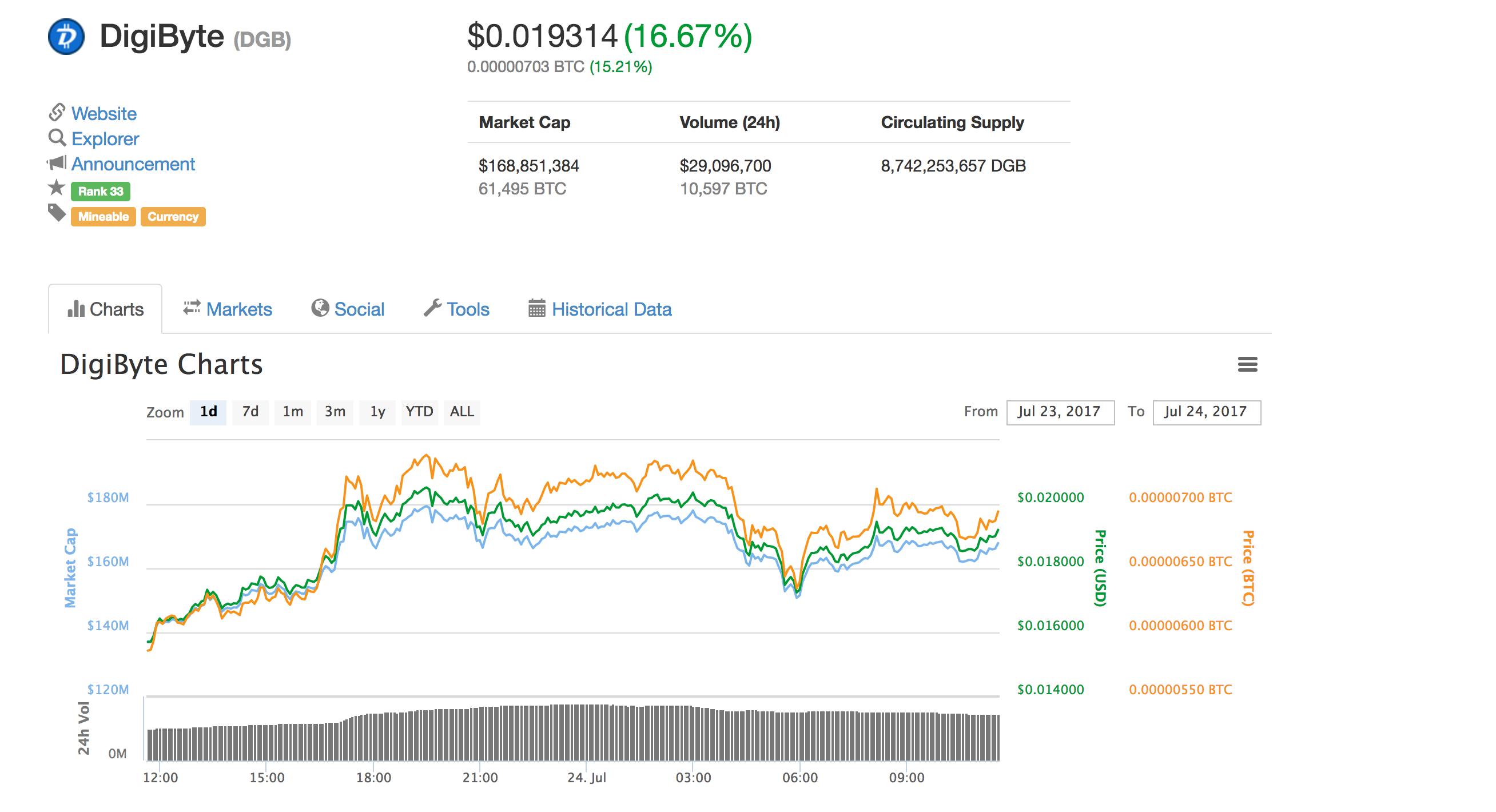Click the 06:00 time axis label
The image size is (1496, 812).
pyautogui.click(x=799, y=778)
